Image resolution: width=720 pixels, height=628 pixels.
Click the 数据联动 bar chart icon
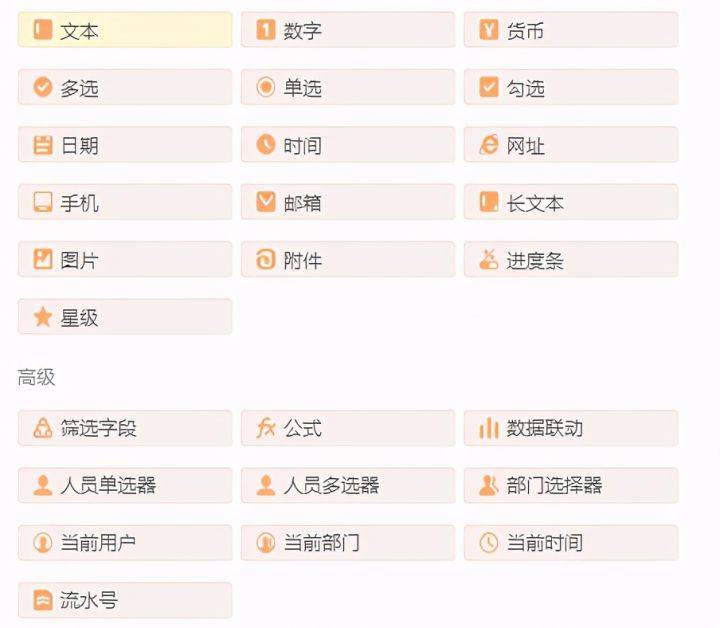tap(488, 428)
